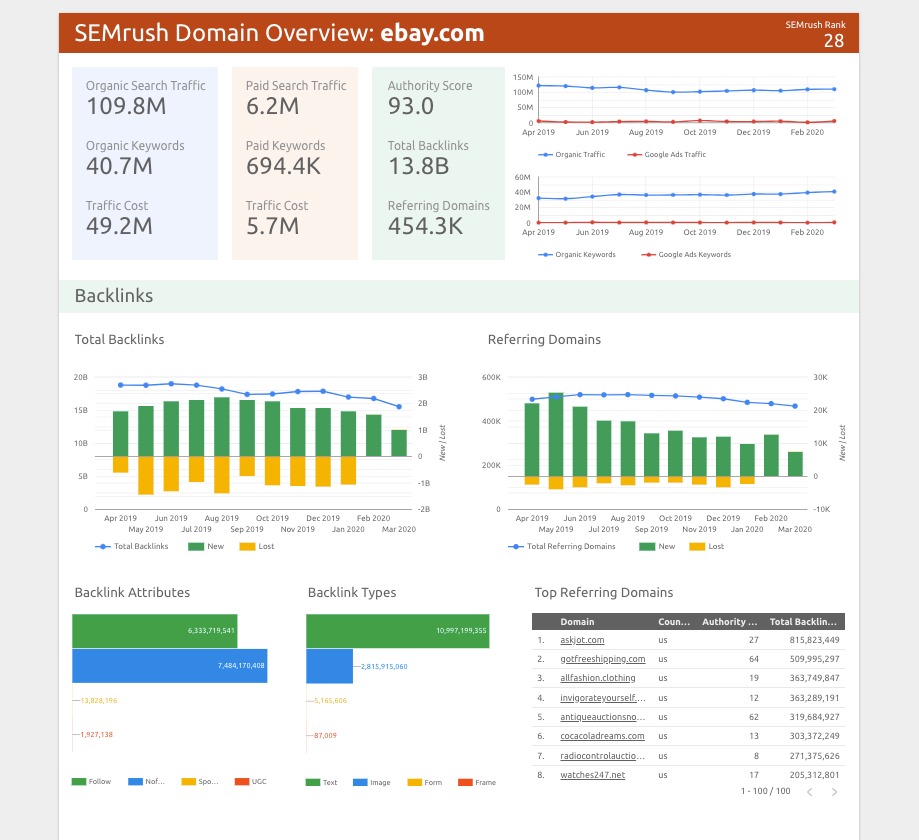The width and height of the screenshot is (919, 840).
Task: Click the SEMrush Rank value 28
Action: point(834,41)
